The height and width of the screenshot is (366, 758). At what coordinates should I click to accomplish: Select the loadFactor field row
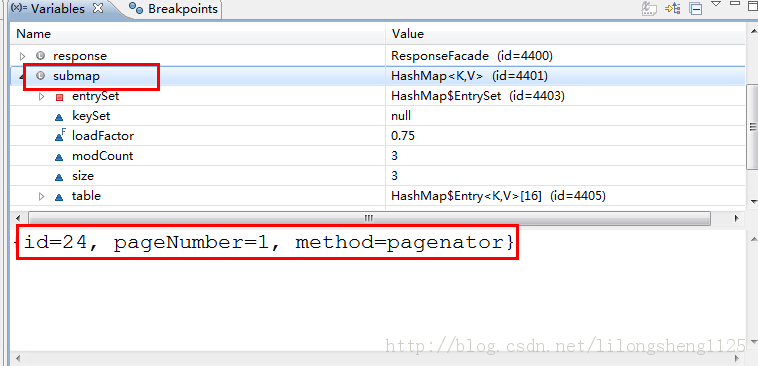[378, 136]
